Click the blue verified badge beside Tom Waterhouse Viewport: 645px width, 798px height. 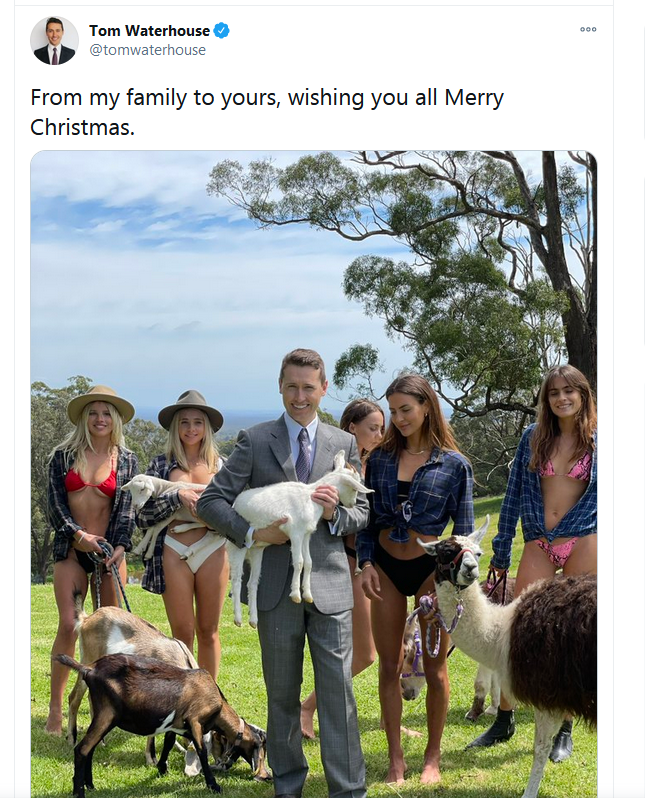(x=221, y=31)
